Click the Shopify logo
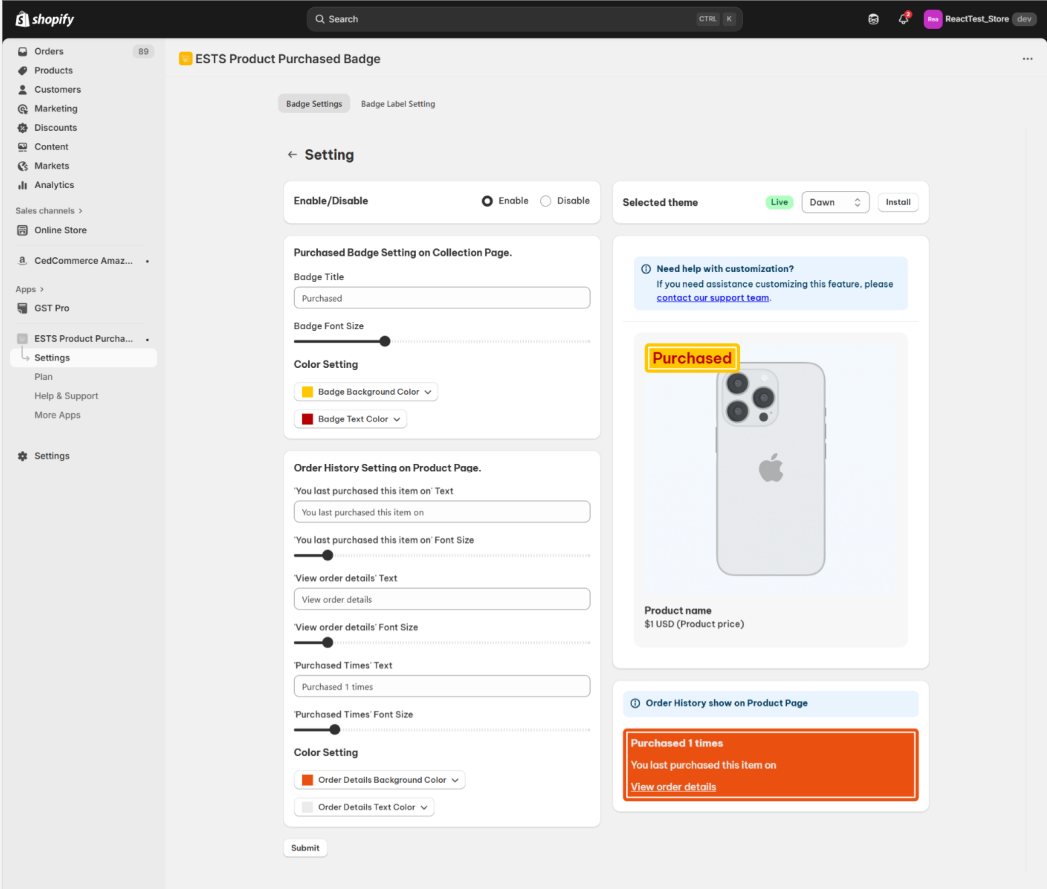Screen dimensions: 1047x889 point(45,19)
